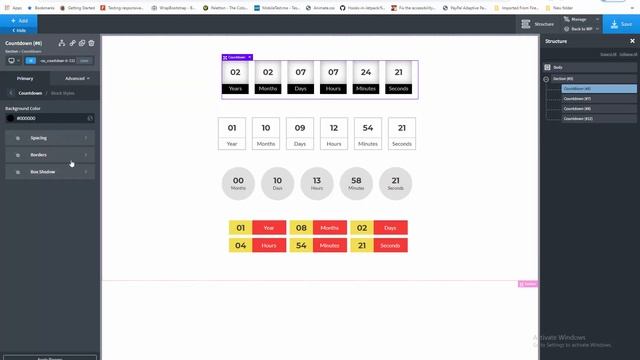This screenshot has width=640, height=360.
Task: Switch to the Primary tab
Action: click(25, 78)
